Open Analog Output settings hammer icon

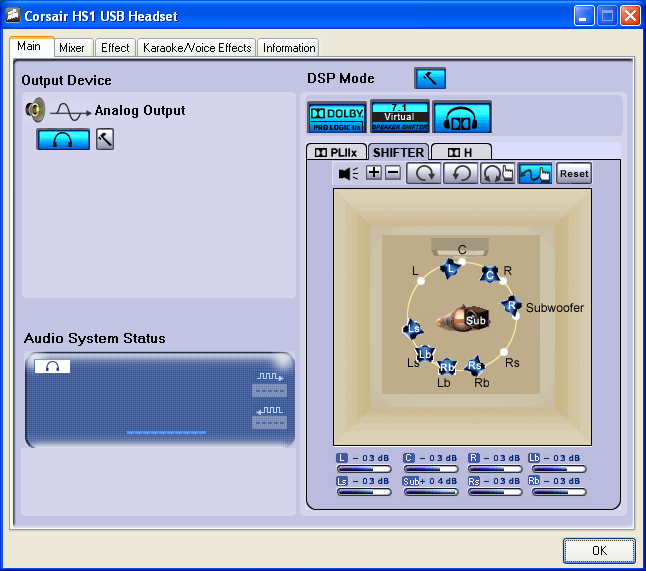[x=105, y=139]
